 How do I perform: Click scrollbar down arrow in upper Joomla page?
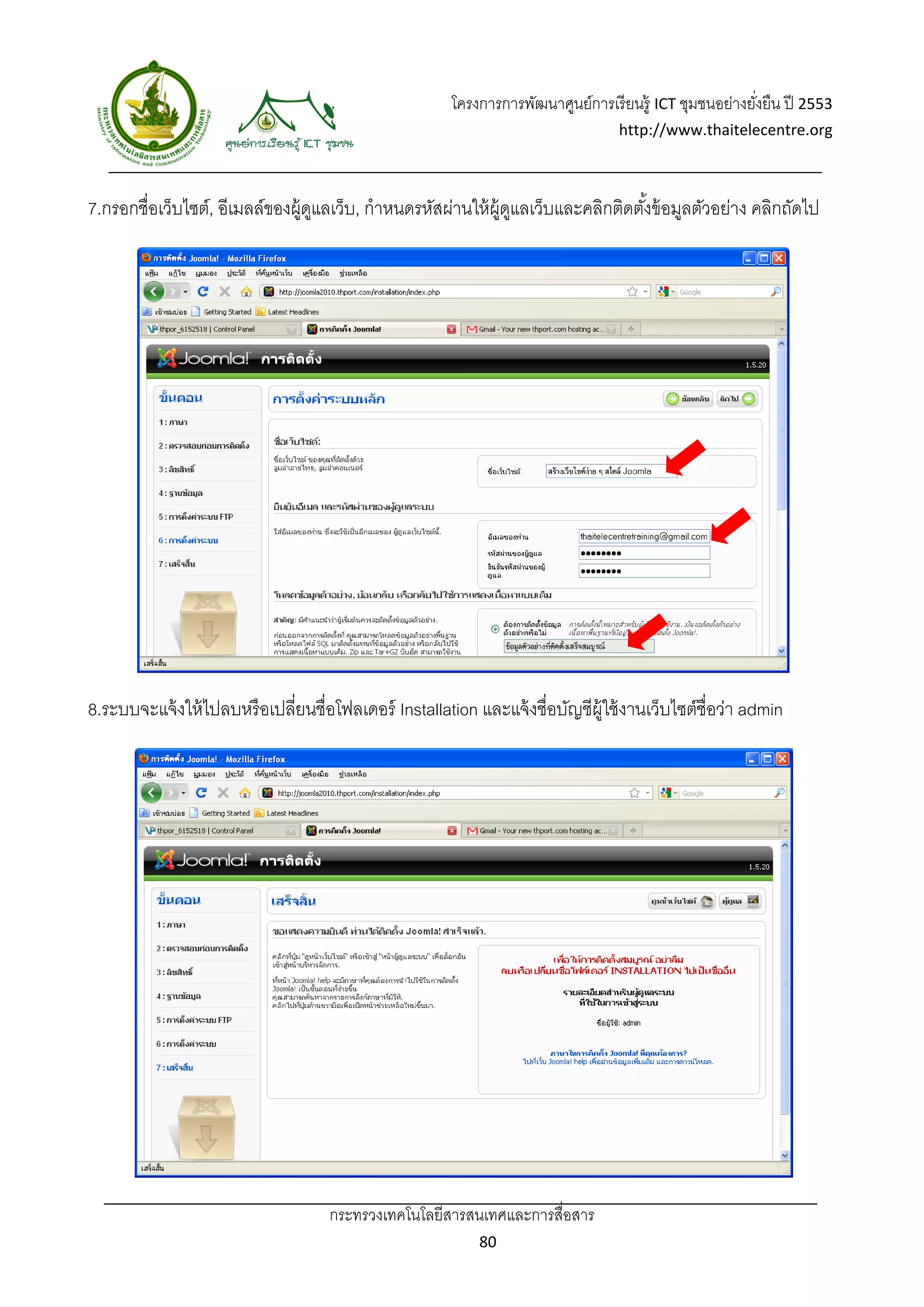(x=781, y=651)
